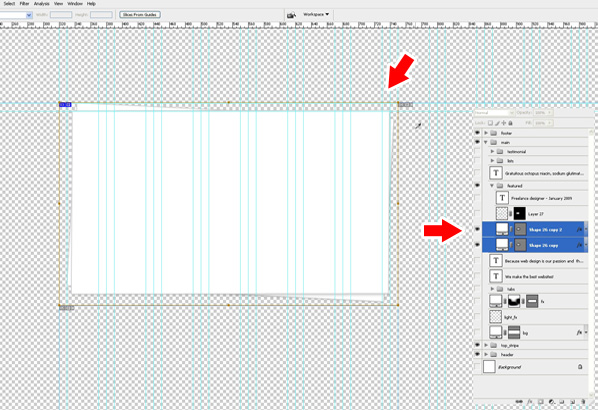Open the Workspace dropdown
The image size is (598, 410).
coord(316,14)
